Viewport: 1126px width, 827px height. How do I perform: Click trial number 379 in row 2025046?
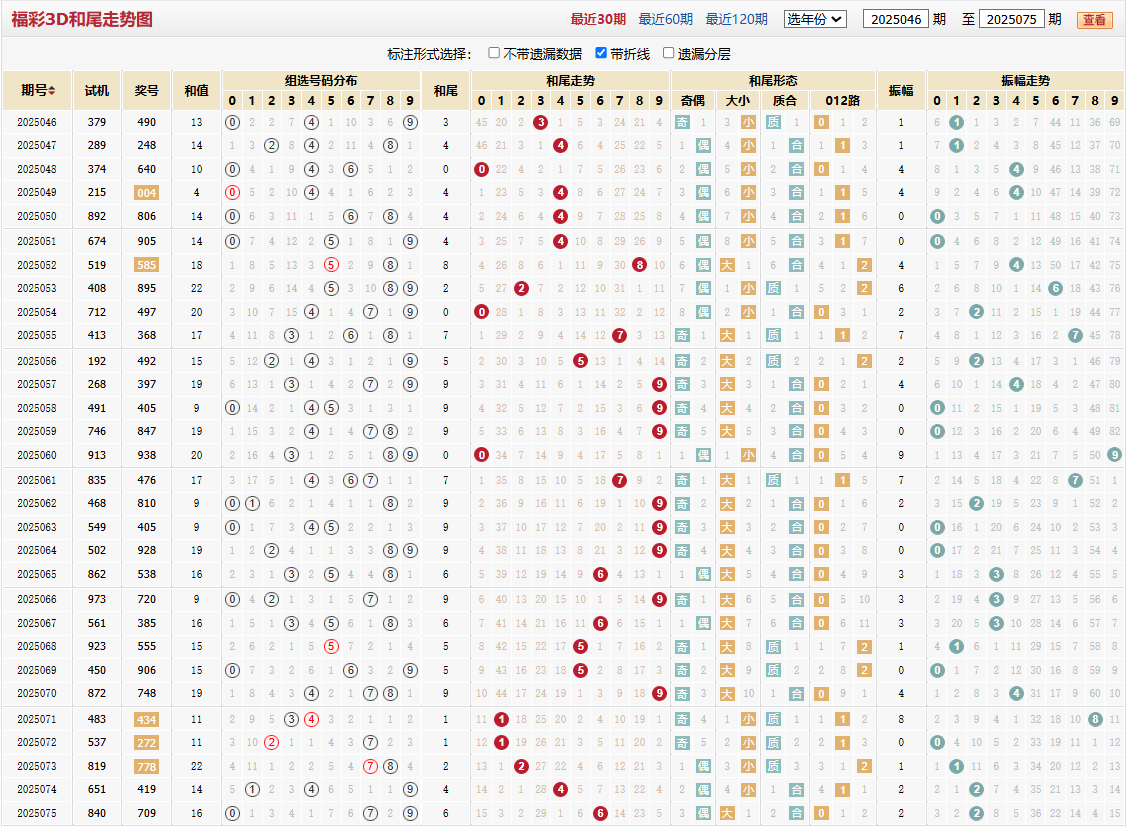(97, 123)
